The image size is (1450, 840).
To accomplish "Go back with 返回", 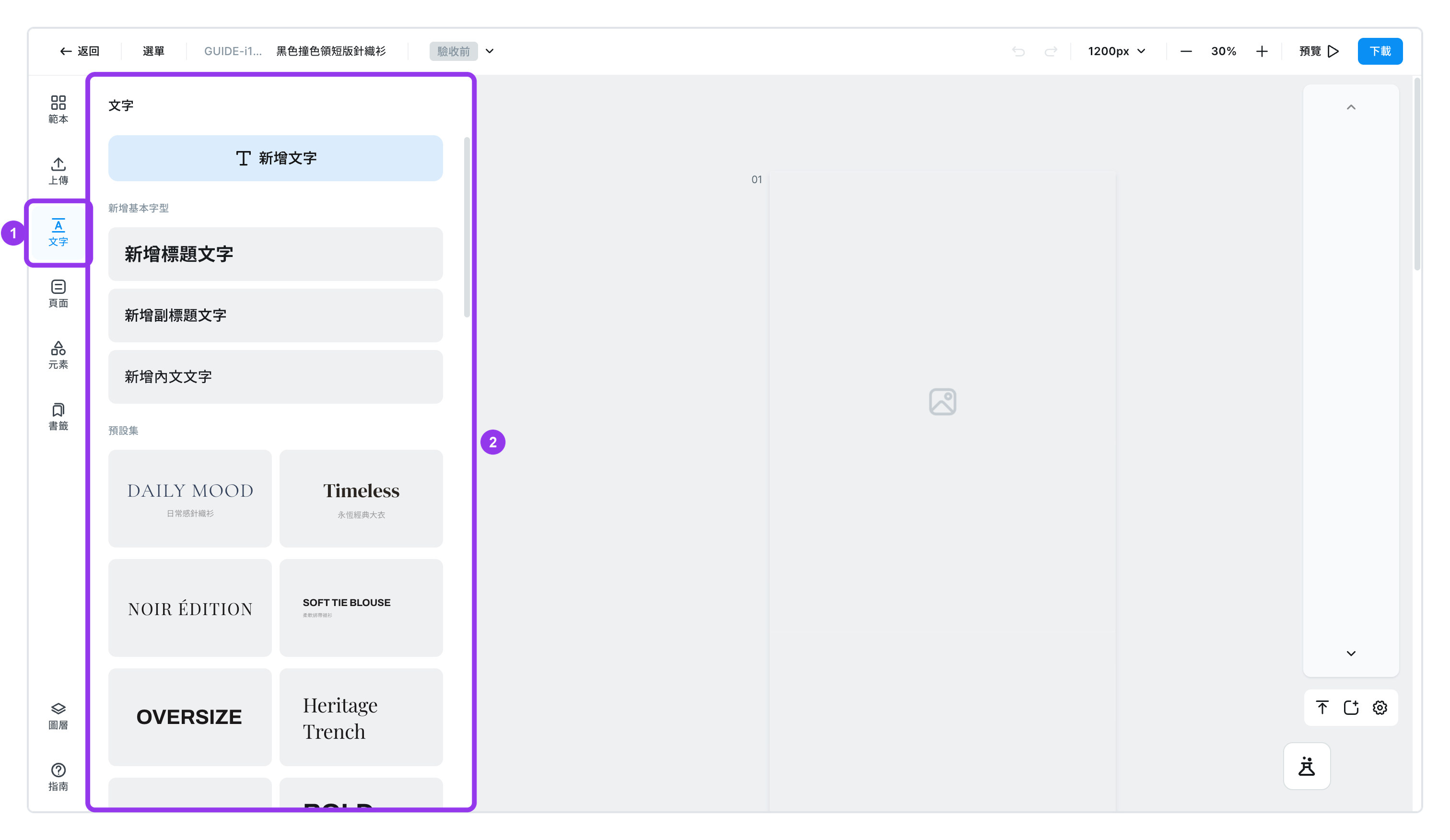I will [x=80, y=51].
